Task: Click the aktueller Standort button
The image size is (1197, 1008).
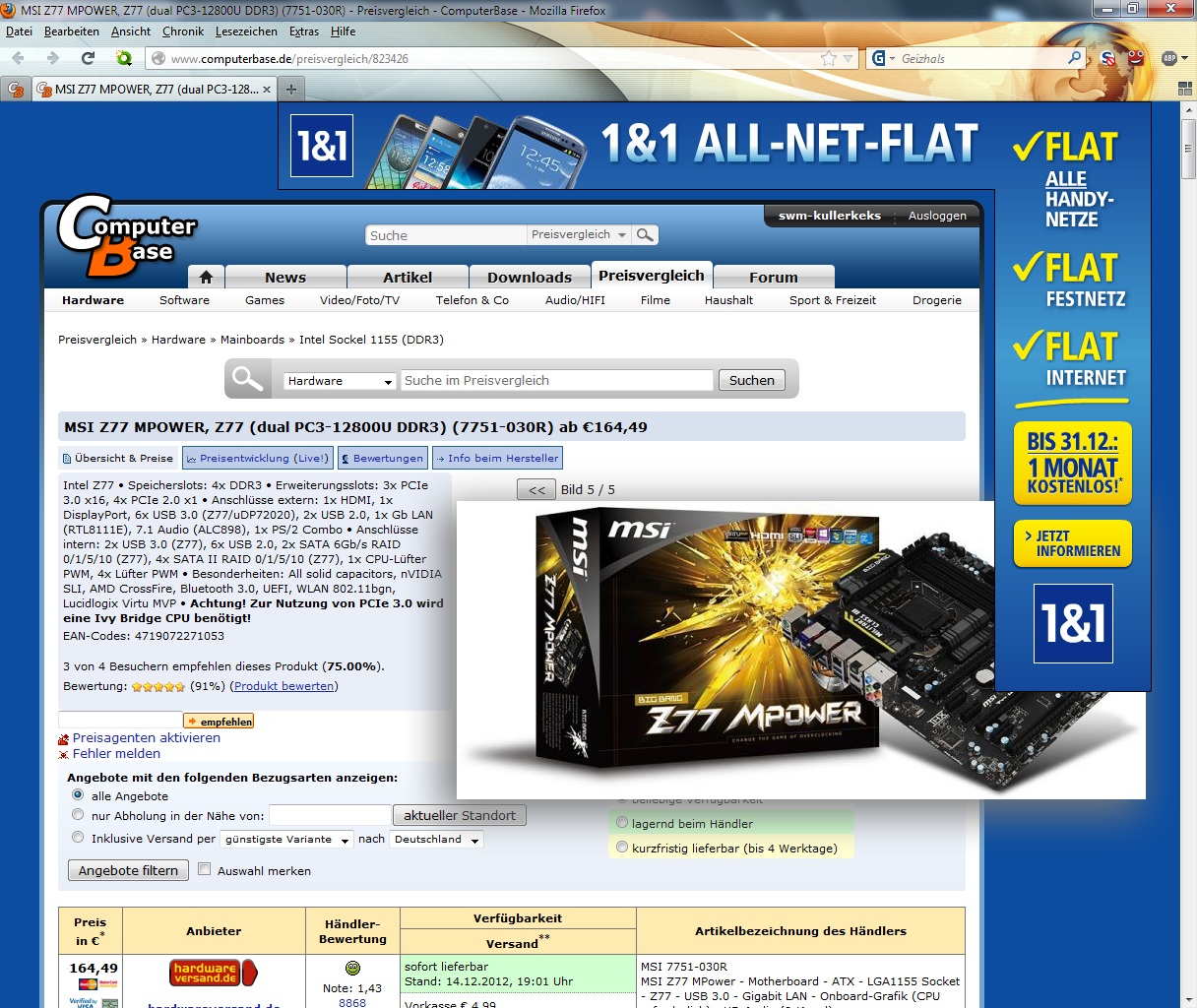Action: pos(460,815)
